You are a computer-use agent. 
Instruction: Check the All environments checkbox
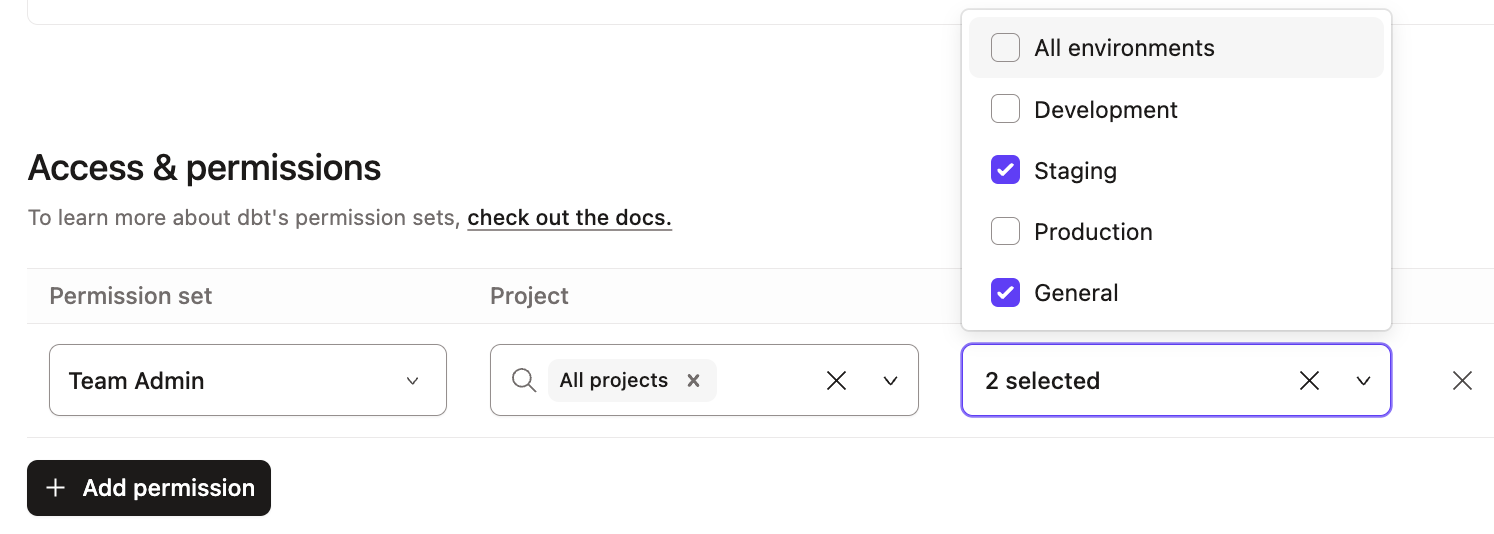(x=1005, y=48)
